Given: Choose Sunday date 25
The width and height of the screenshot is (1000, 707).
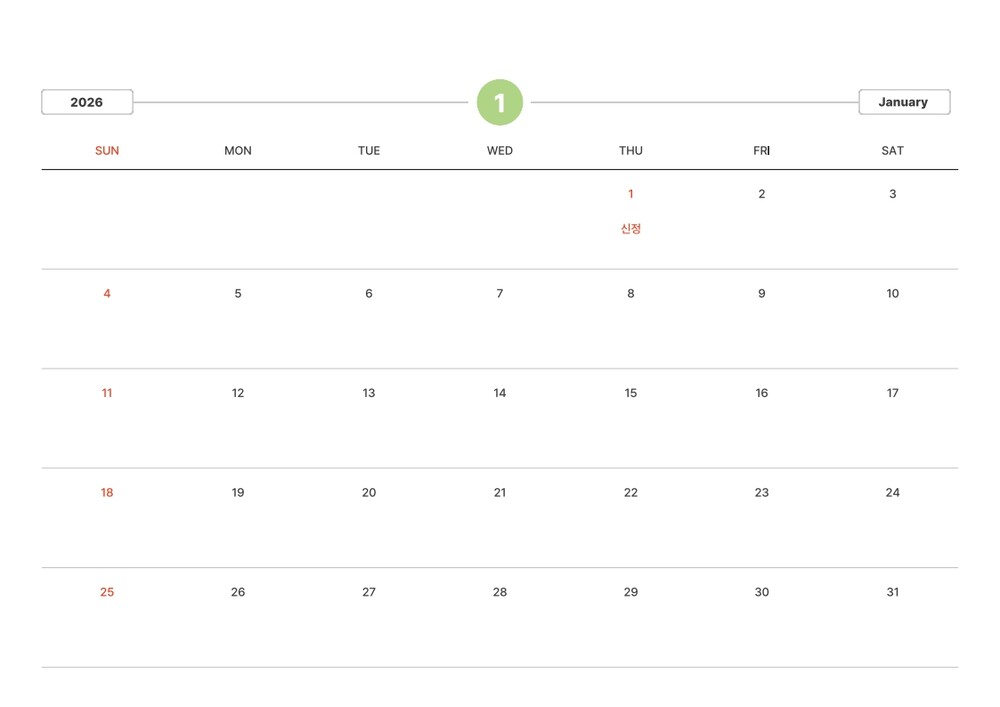Looking at the screenshot, I should [107, 592].
